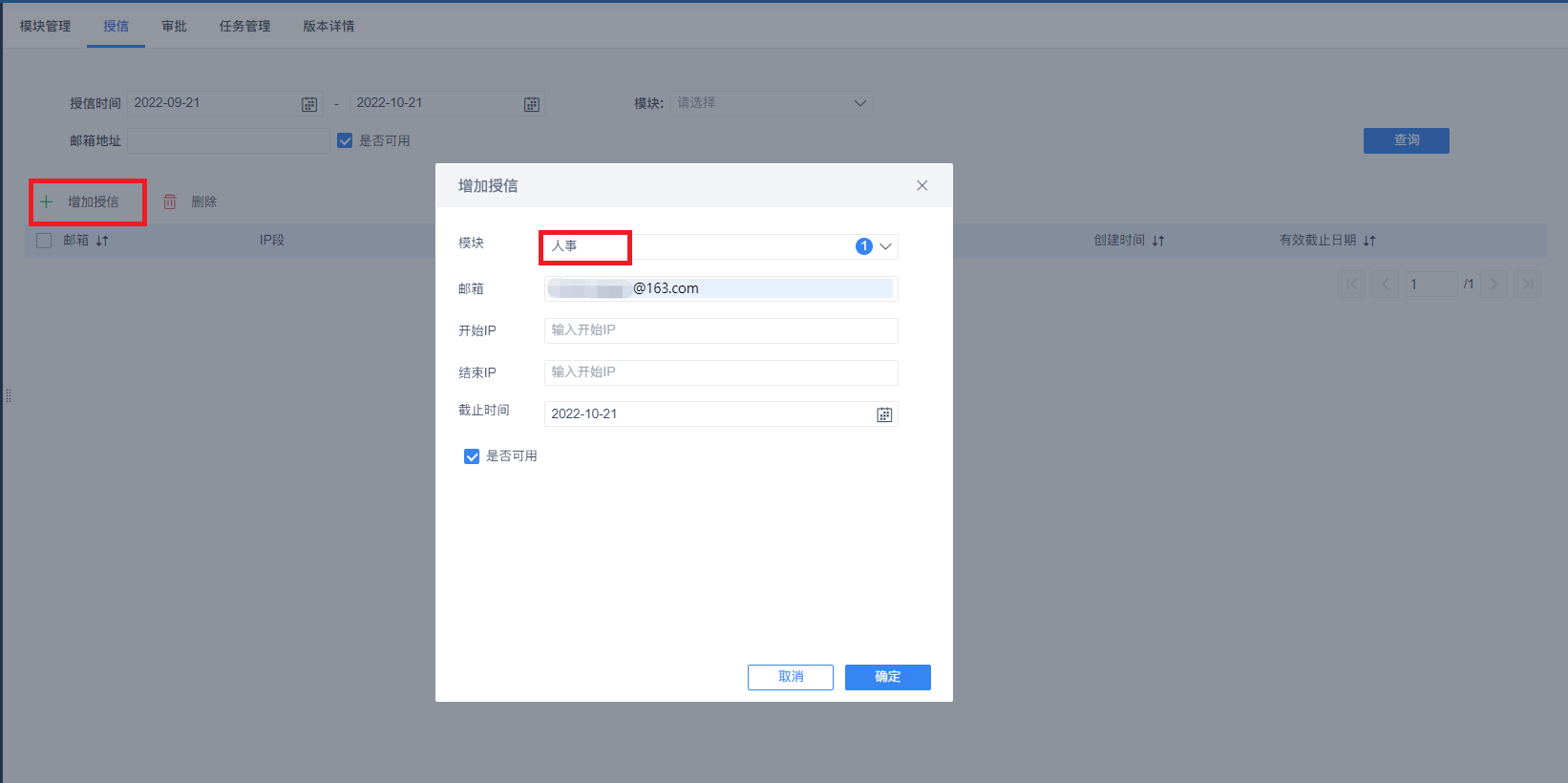Open calendar for end date 2022-10-21 filter

click(x=532, y=104)
